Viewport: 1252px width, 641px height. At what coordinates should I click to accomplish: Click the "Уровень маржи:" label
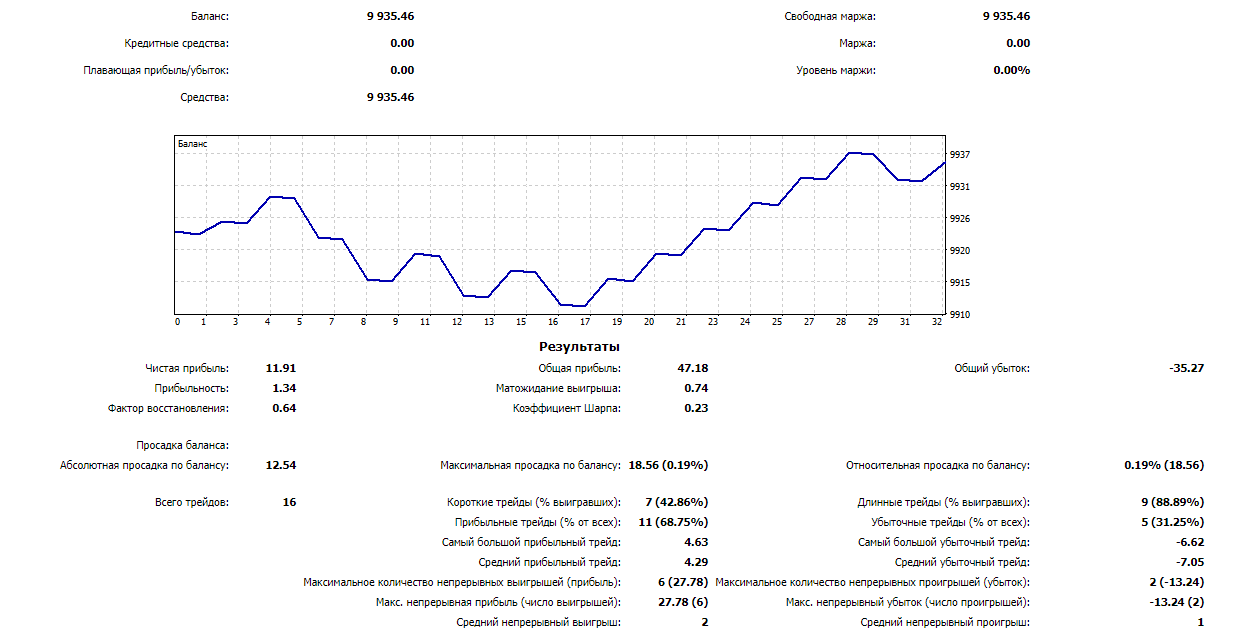tap(836, 70)
